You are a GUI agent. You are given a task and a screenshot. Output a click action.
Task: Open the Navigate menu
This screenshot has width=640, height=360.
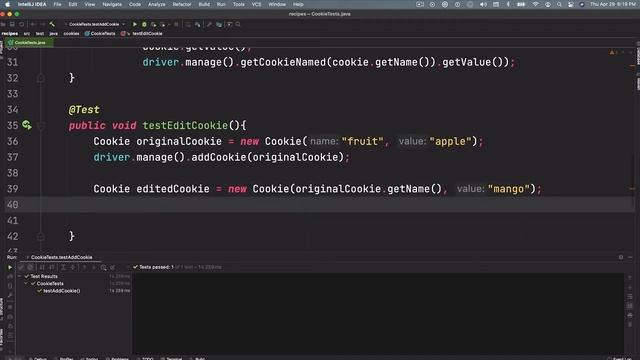112,4
